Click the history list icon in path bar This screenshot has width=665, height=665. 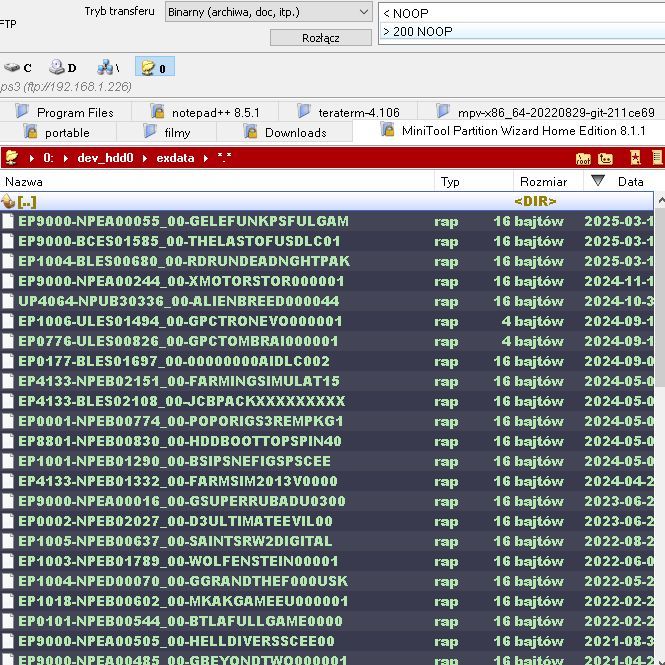click(x=657, y=158)
